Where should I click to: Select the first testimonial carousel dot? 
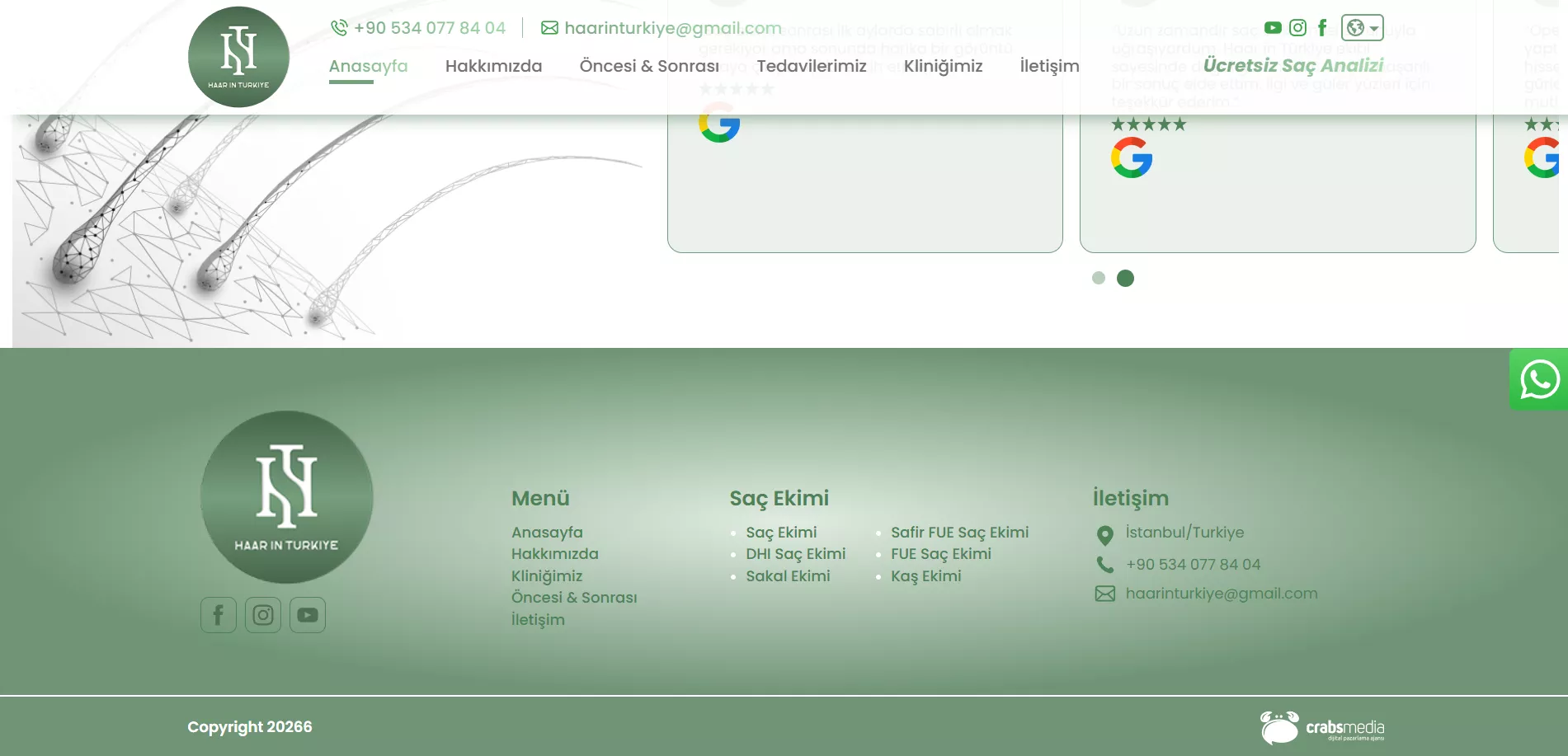pyautogui.click(x=1098, y=278)
